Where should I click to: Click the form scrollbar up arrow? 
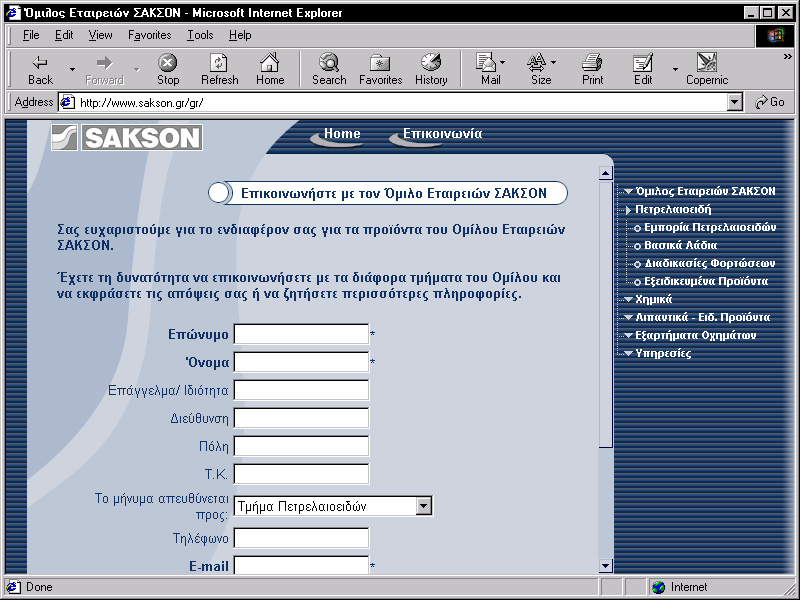coord(606,173)
